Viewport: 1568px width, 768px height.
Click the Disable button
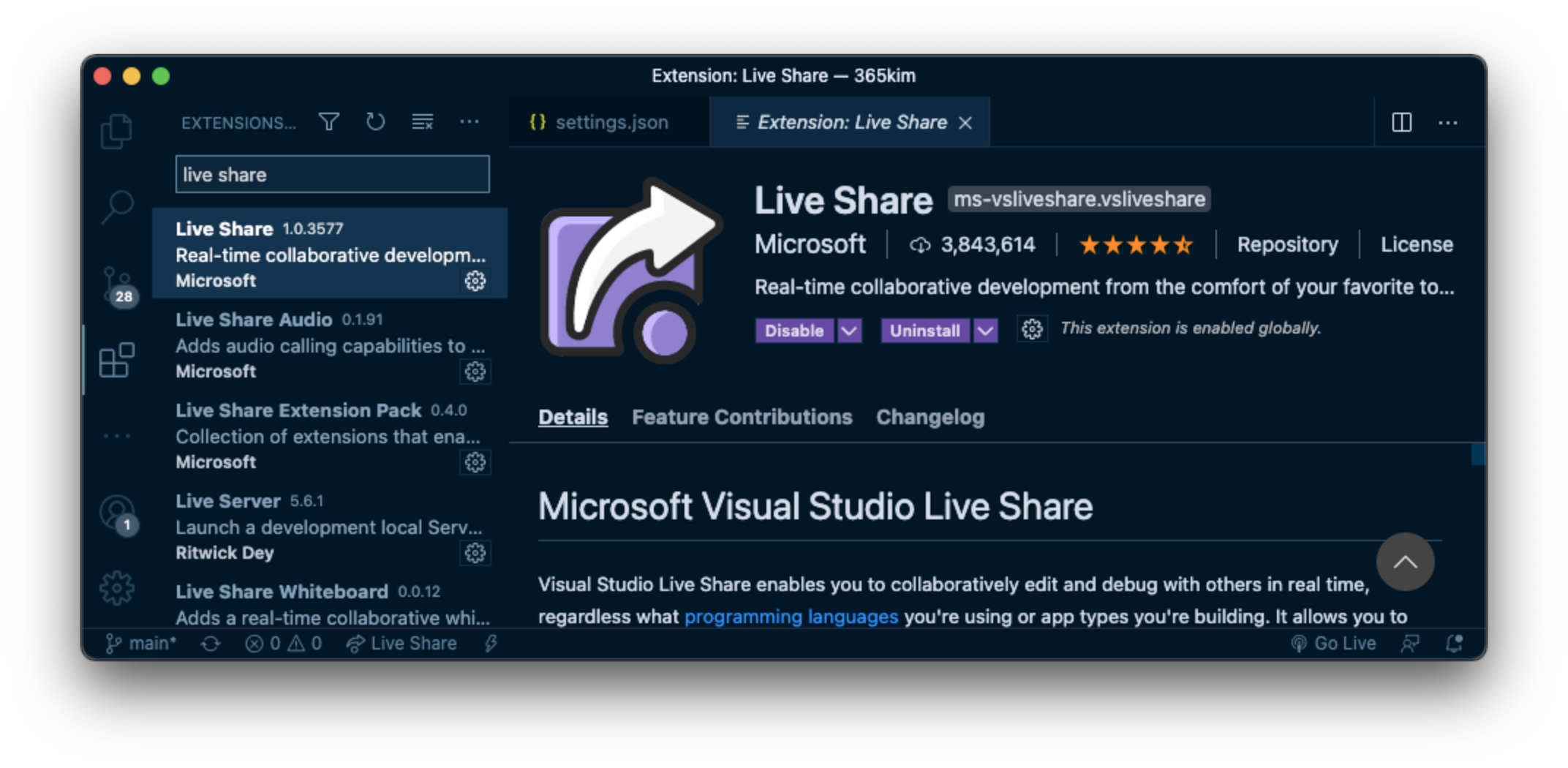coord(794,331)
